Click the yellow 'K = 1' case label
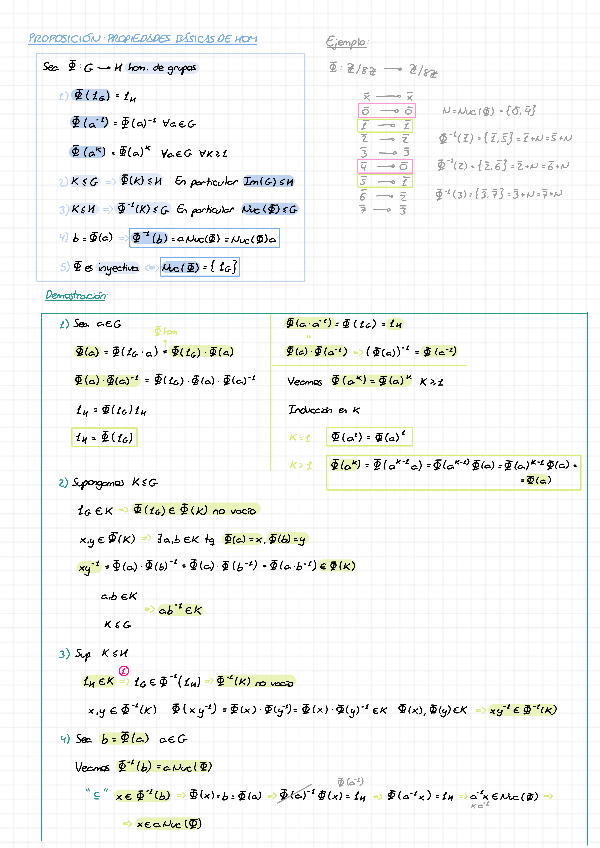 300,438
